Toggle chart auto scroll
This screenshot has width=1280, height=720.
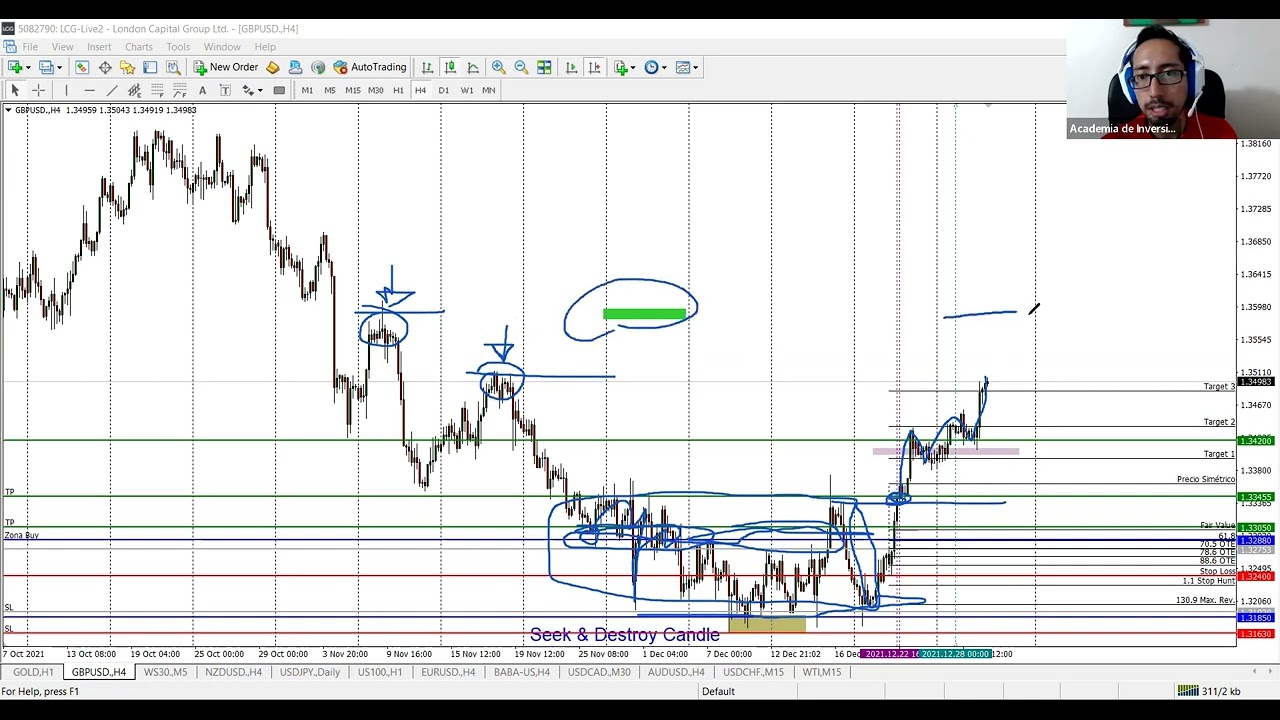pyautogui.click(x=571, y=67)
